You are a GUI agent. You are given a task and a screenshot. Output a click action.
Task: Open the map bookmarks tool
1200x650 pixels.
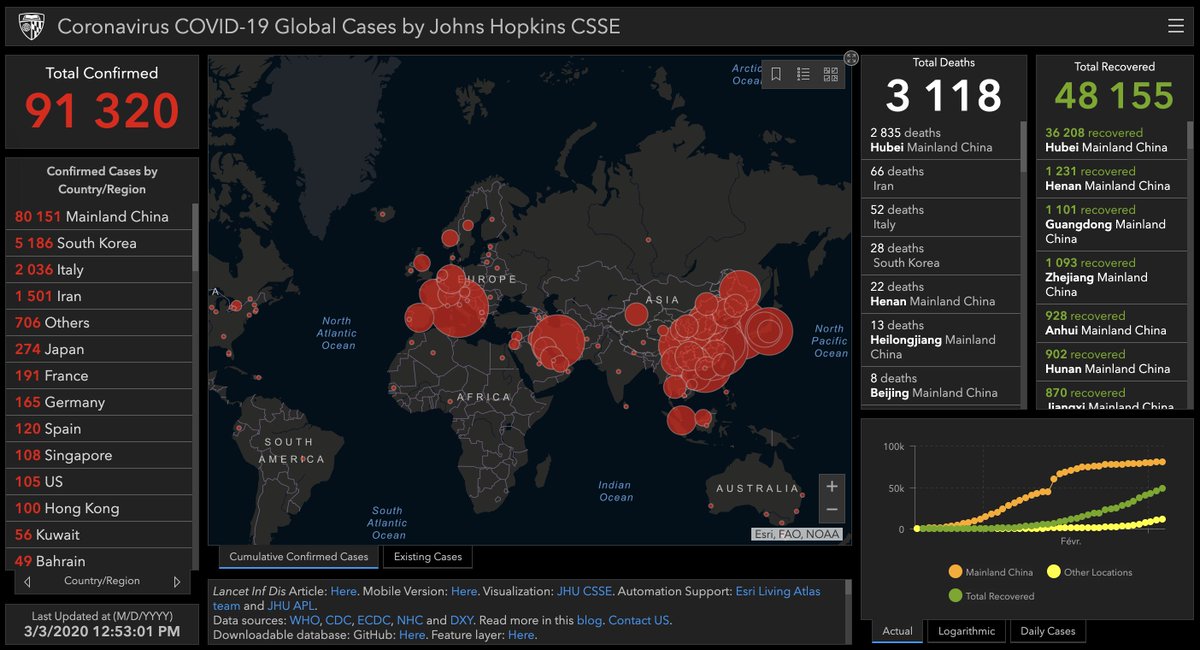point(776,74)
